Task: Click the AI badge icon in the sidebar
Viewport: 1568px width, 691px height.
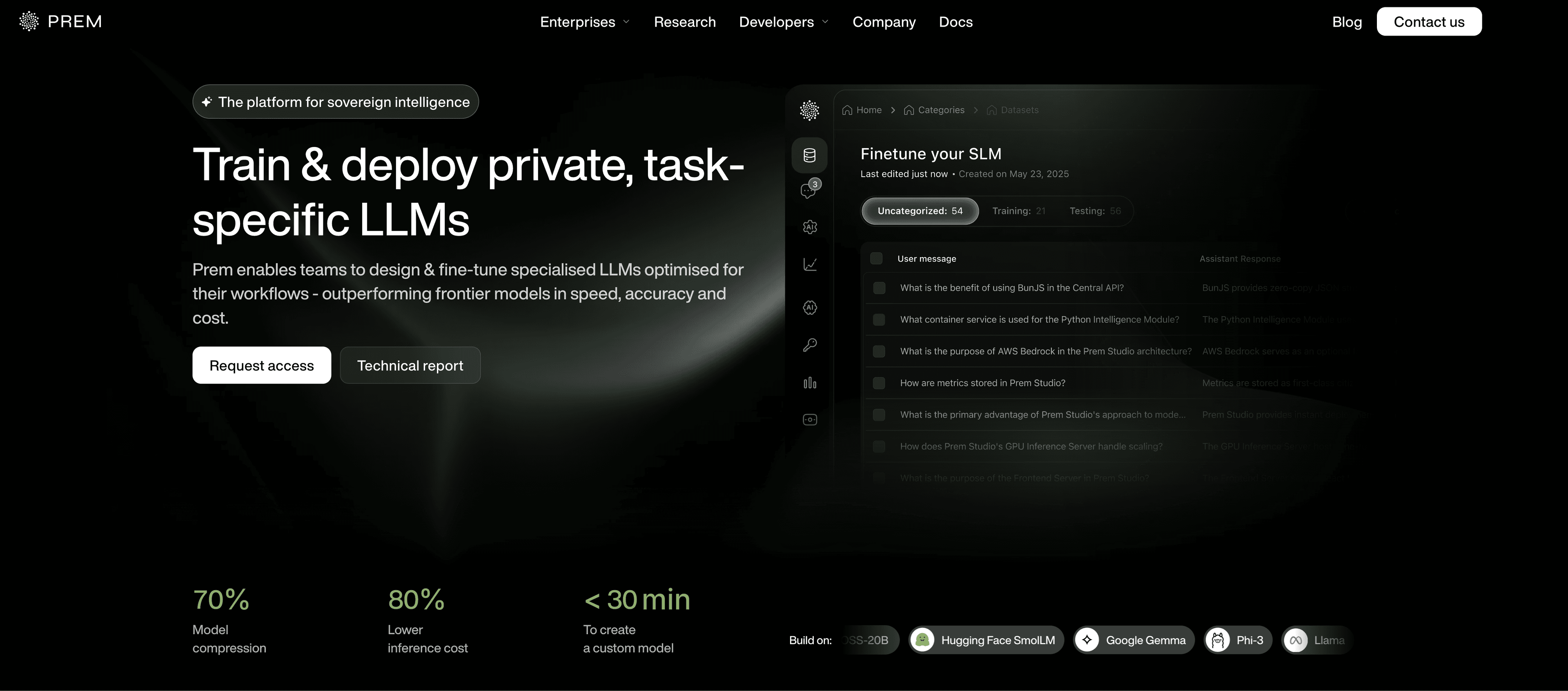Action: (810, 308)
